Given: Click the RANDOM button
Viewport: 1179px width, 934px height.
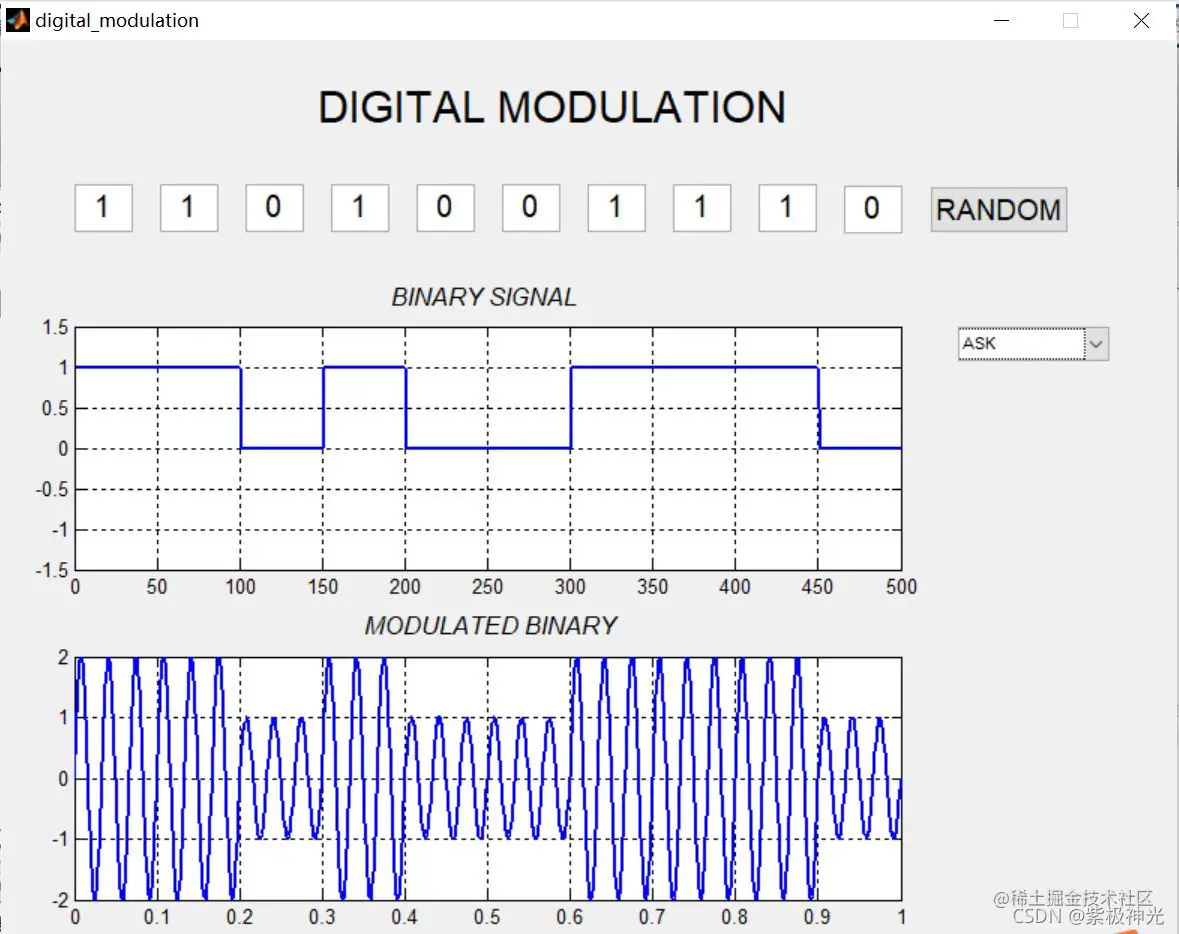Looking at the screenshot, I should point(999,209).
